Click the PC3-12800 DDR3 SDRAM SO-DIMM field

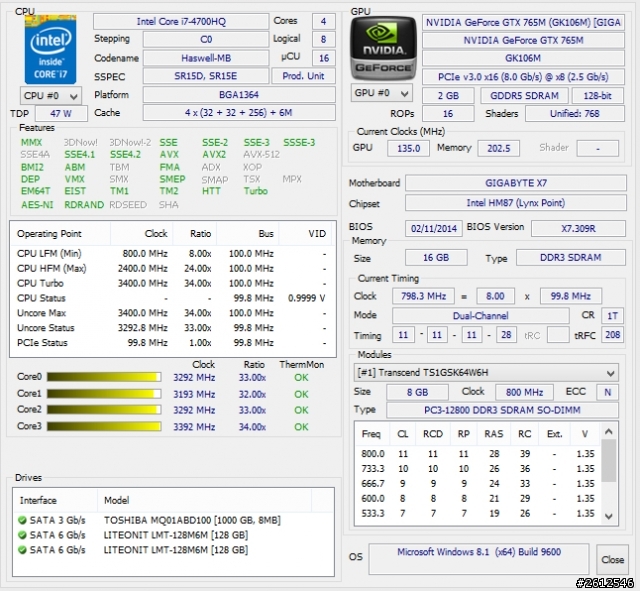[502, 410]
